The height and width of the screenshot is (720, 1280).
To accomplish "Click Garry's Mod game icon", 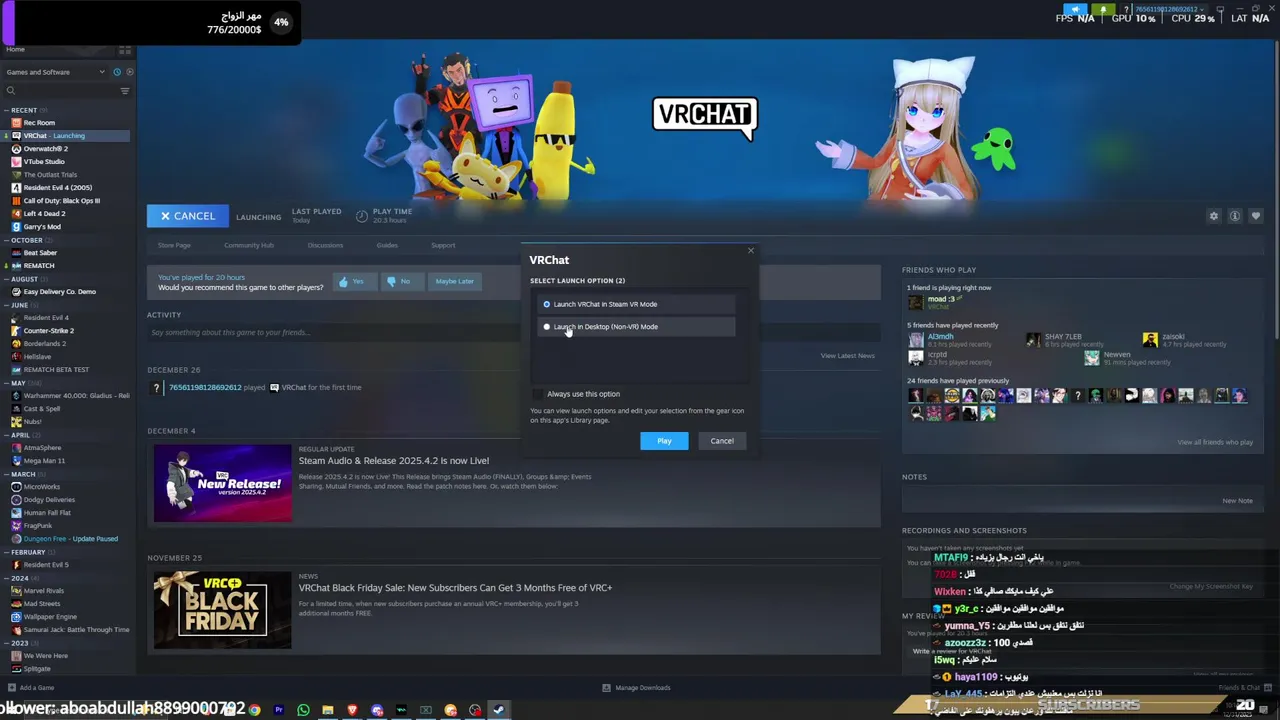I will [x=16, y=227].
